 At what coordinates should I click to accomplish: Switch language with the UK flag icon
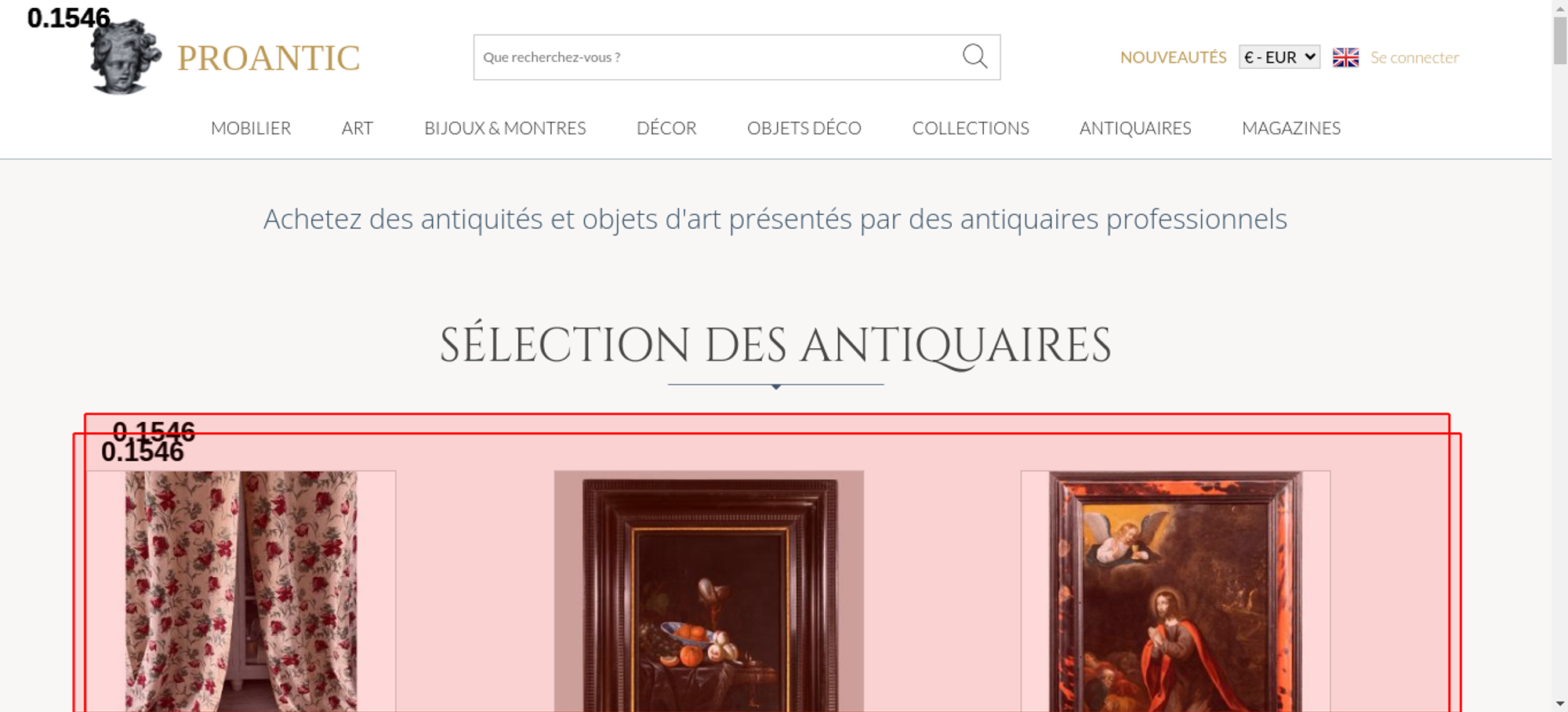tap(1345, 57)
